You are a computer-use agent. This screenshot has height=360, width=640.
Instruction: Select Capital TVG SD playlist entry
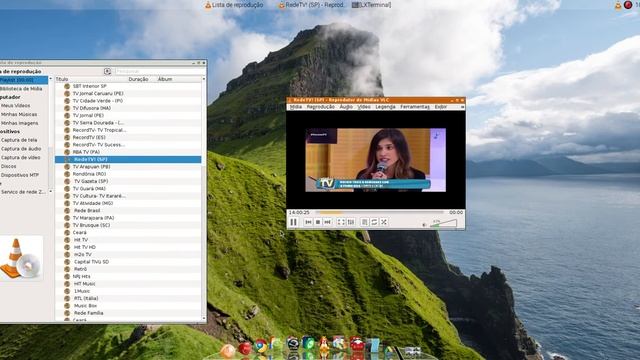point(128,262)
